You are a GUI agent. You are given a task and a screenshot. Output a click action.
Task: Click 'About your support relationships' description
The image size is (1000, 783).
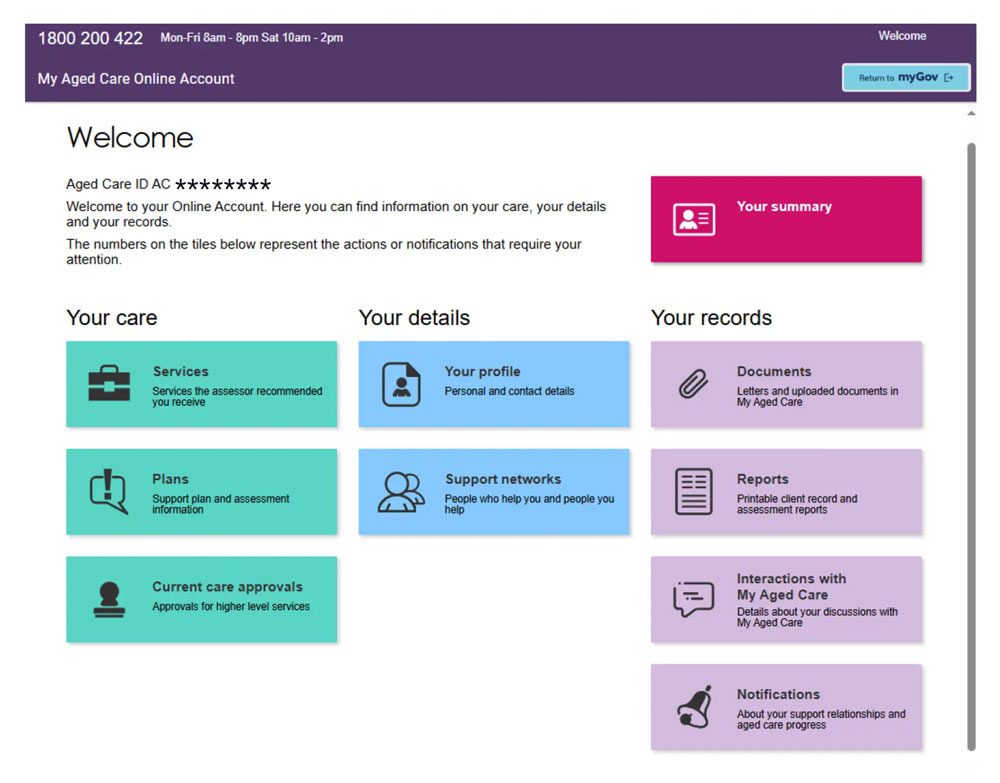[821, 719]
